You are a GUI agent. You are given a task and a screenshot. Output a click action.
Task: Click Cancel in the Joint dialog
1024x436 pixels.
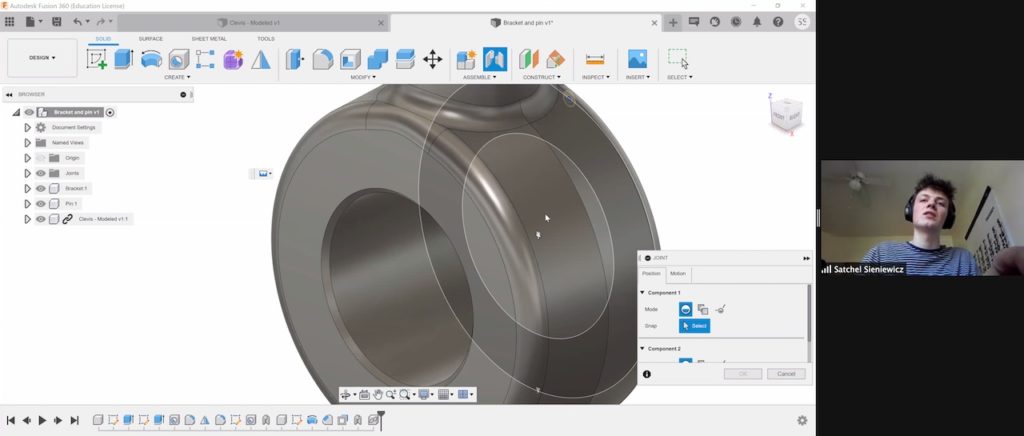(x=785, y=374)
